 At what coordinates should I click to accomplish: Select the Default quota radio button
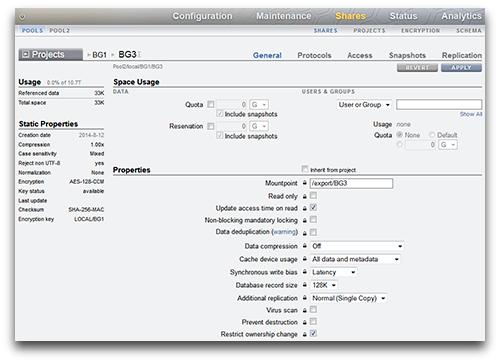tap(432, 135)
